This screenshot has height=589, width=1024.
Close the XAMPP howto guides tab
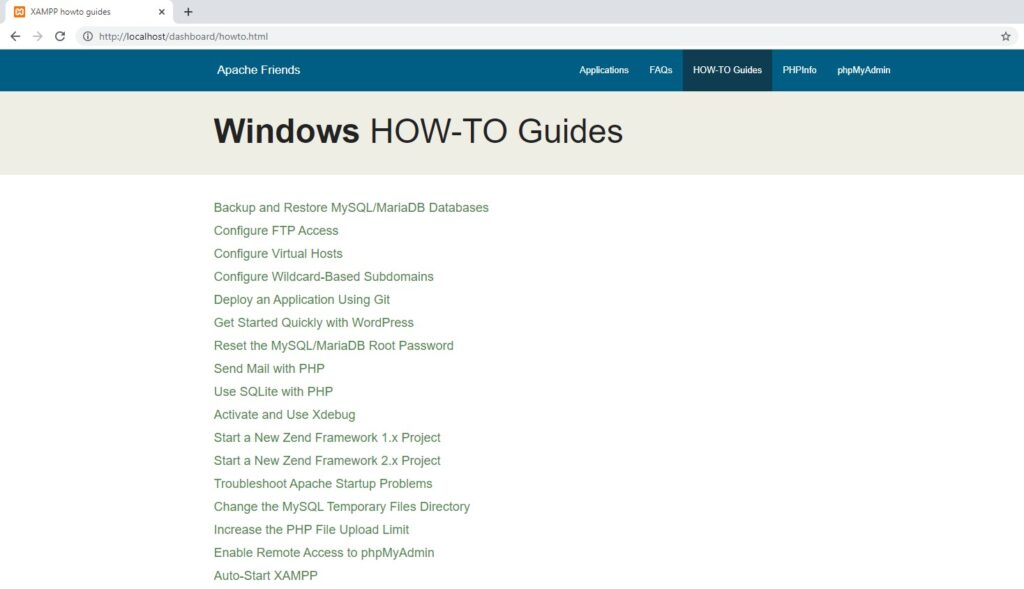[x=161, y=12]
